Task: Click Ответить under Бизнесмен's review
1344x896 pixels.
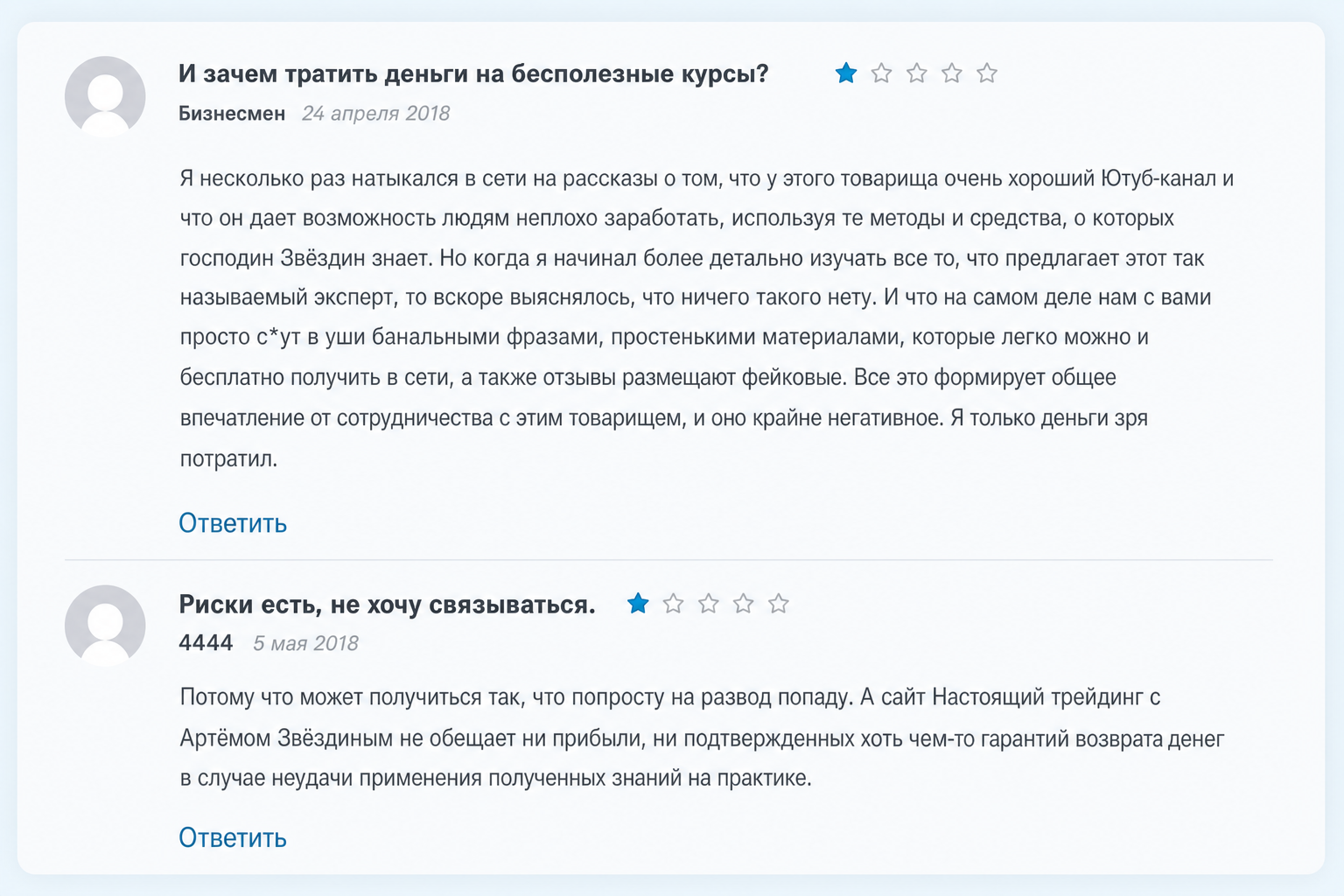Action: point(233,523)
